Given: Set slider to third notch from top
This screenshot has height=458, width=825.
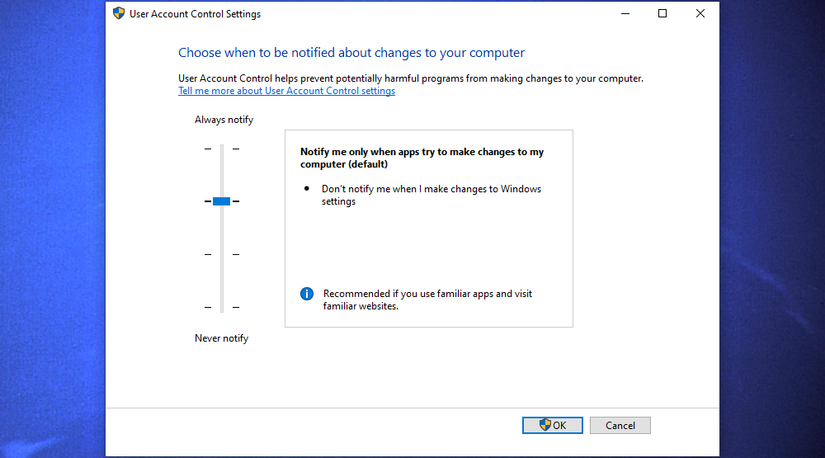Looking at the screenshot, I should point(222,254).
